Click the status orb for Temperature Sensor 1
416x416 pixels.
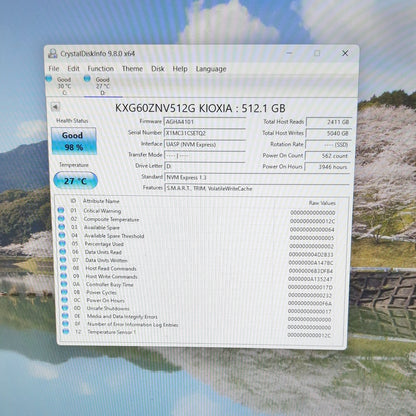[65, 331]
